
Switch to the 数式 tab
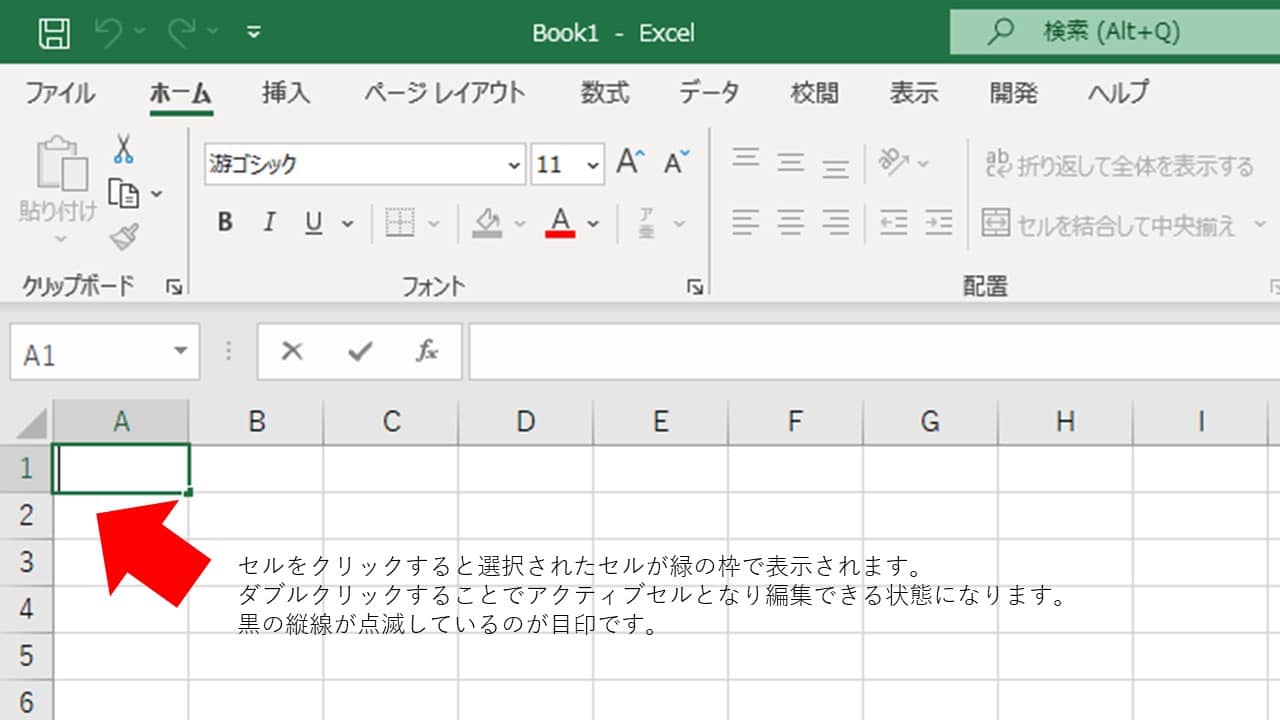[x=605, y=93]
